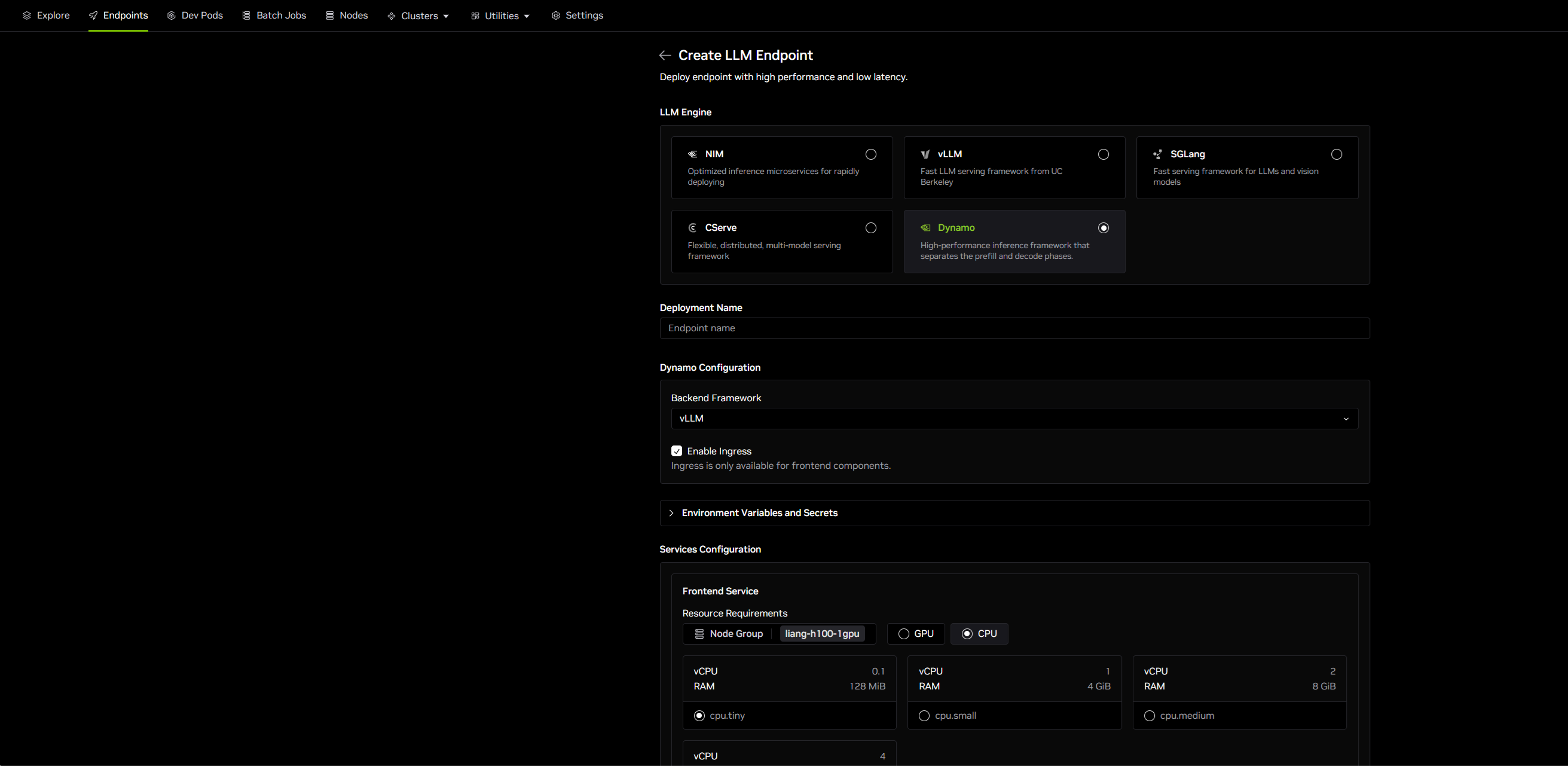Open the Utilities dropdown menu
This screenshot has height=766, width=1568.
click(500, 16)
